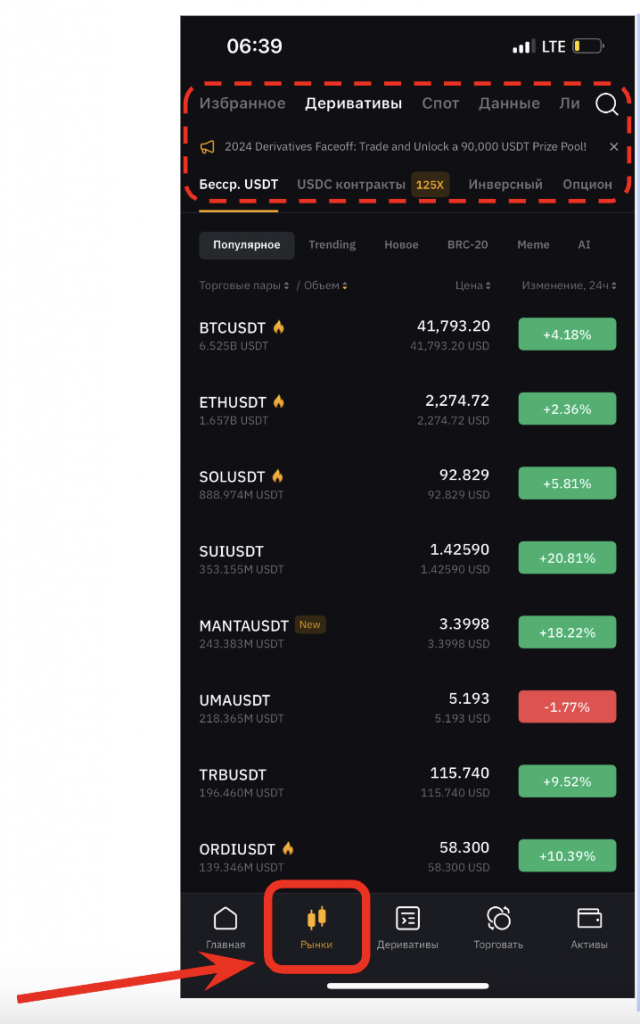Sort by Цена price column
Image resolution: width=640 pixels, height=1024 pixels.
[473, 286]
